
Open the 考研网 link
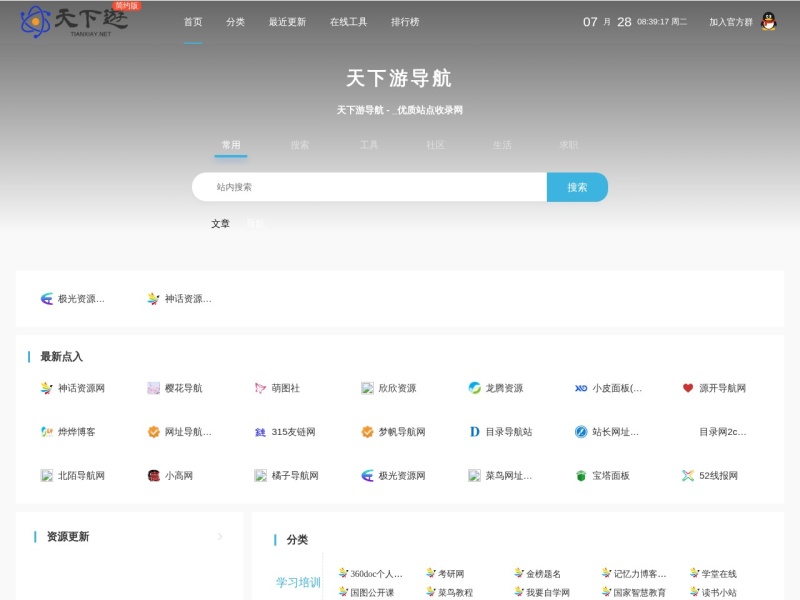click(x=451, y=574)
